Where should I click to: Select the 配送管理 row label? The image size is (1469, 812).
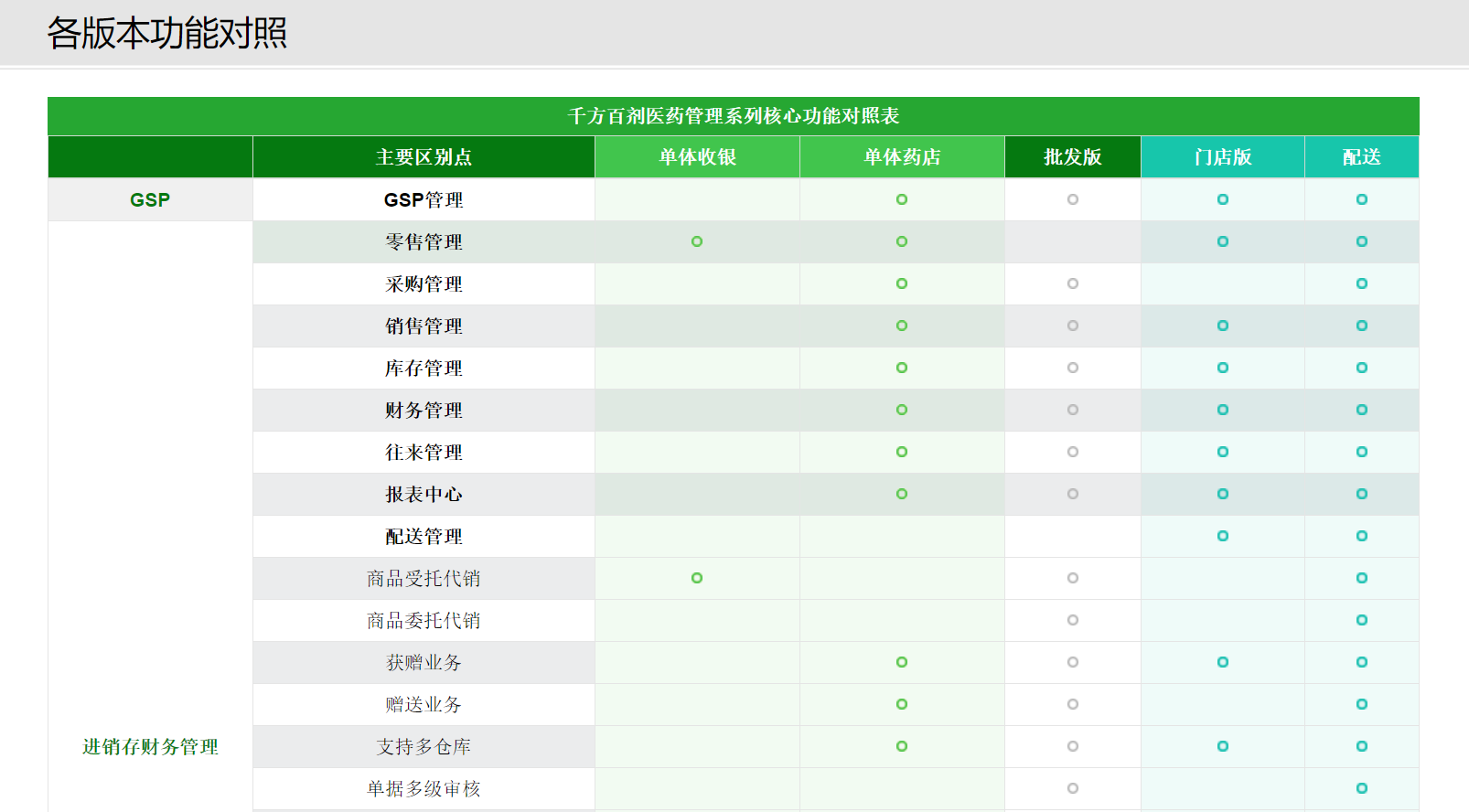[424, 537]
